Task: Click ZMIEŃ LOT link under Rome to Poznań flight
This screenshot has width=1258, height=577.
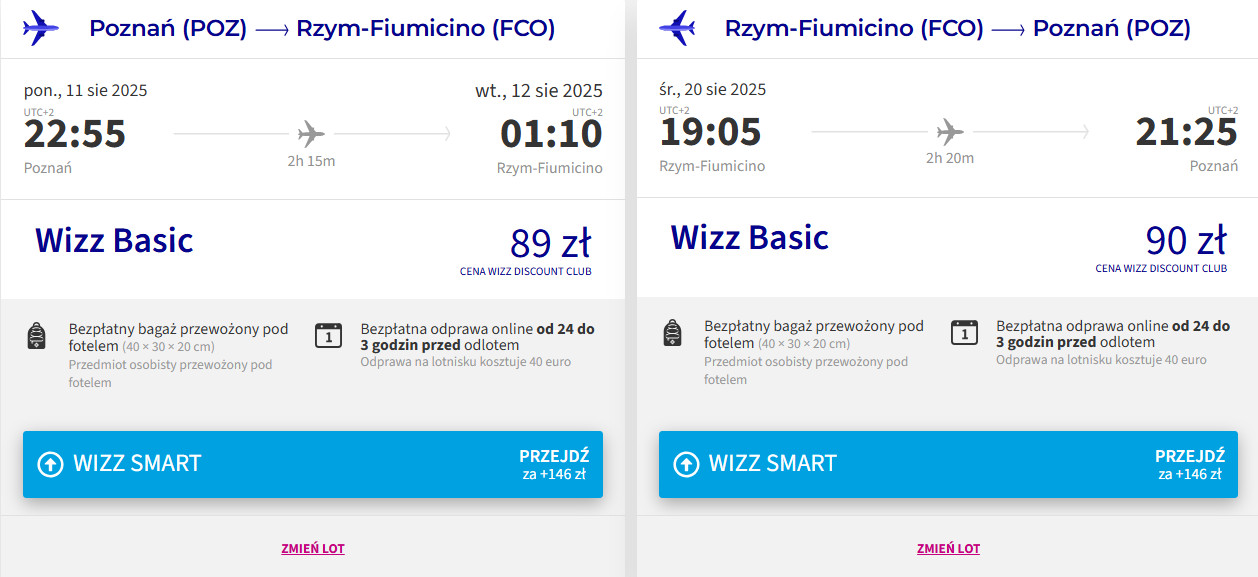Action: (x=948, y=548)
